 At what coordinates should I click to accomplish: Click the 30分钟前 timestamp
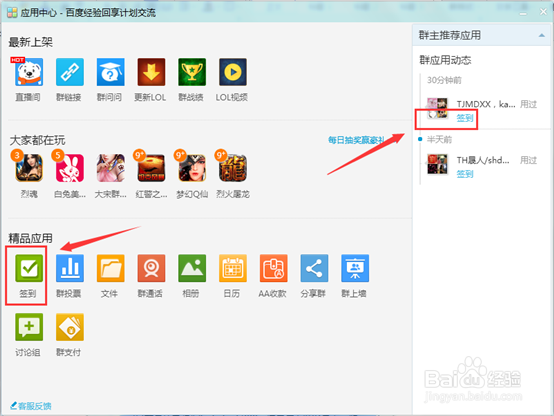coord(444,80)
